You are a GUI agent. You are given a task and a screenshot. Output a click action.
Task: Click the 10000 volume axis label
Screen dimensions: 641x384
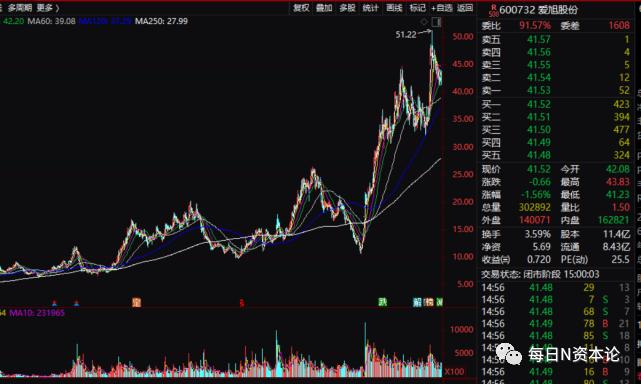tap(462, 330)
